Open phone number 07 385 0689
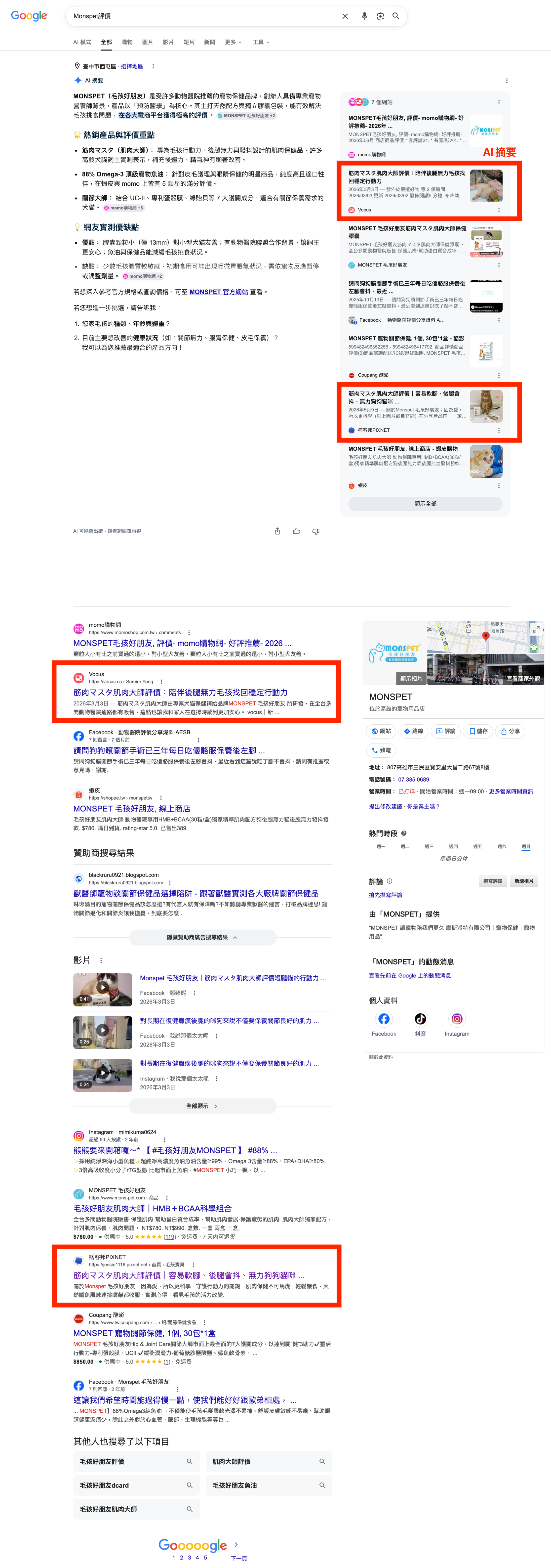The width and height of the screenshot is (551, 1568). (414, 780)
